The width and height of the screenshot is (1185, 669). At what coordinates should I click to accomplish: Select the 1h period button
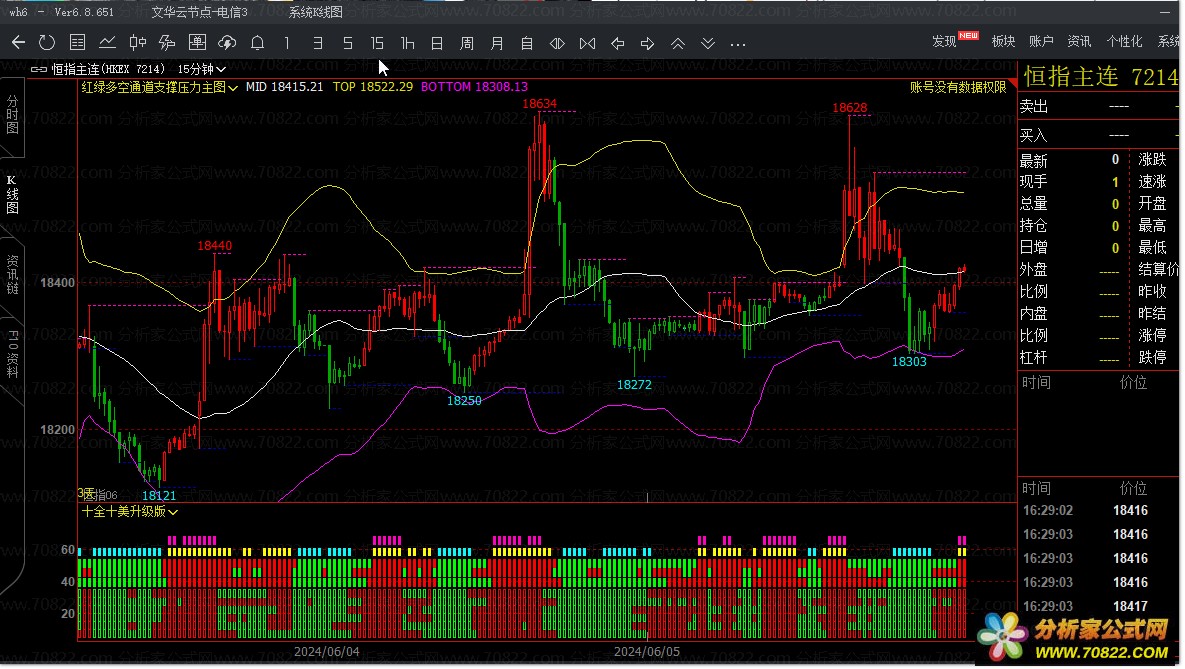tap(407, 43)
